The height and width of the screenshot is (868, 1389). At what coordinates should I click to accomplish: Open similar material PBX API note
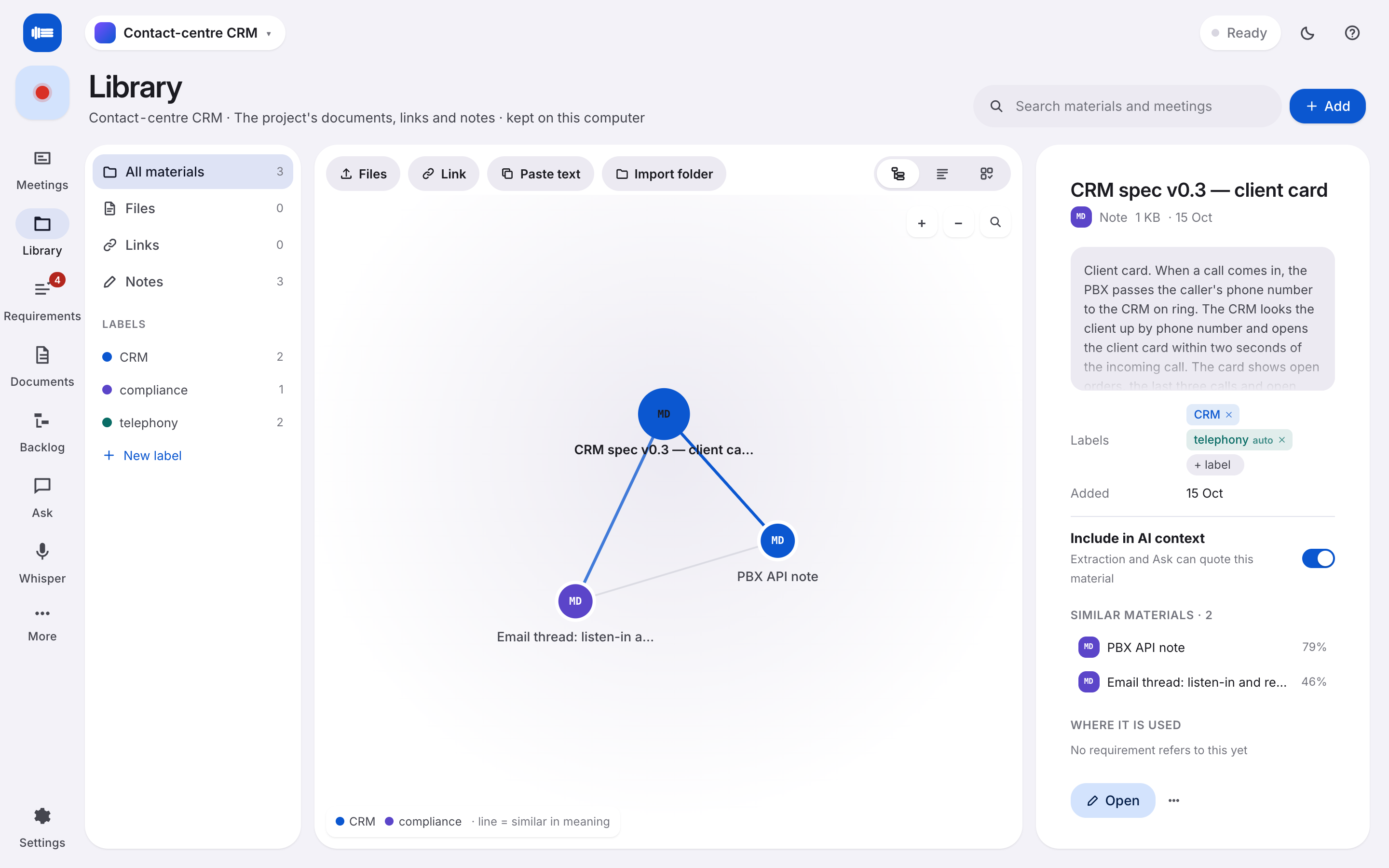[x=1202, y=647]
